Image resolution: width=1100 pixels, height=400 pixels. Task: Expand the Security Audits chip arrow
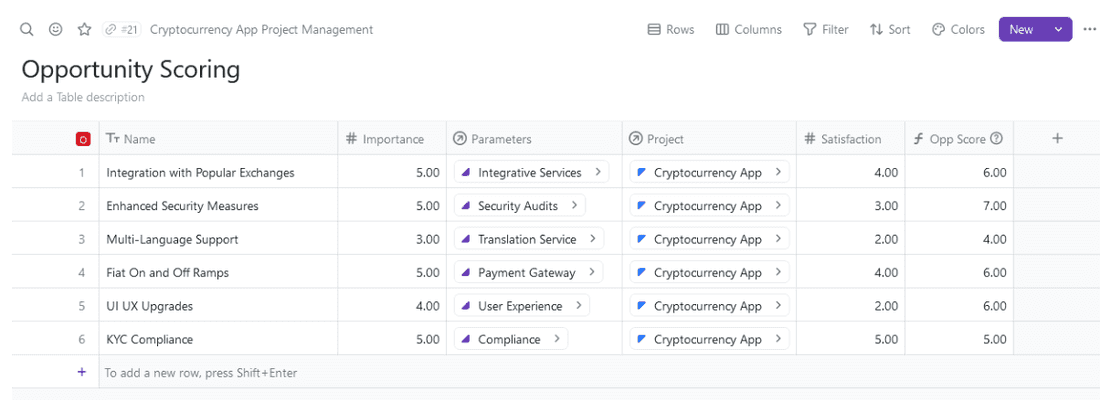[575, 206]
